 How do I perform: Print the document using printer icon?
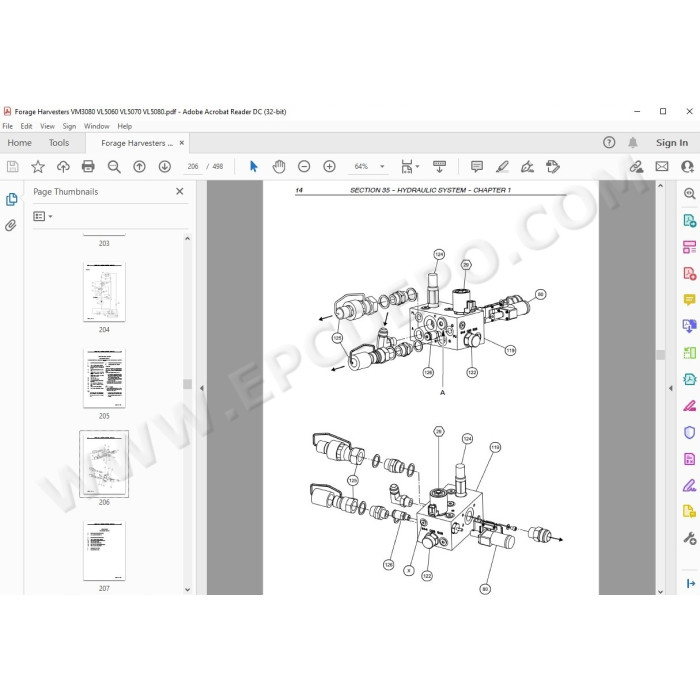click(88, 167)
